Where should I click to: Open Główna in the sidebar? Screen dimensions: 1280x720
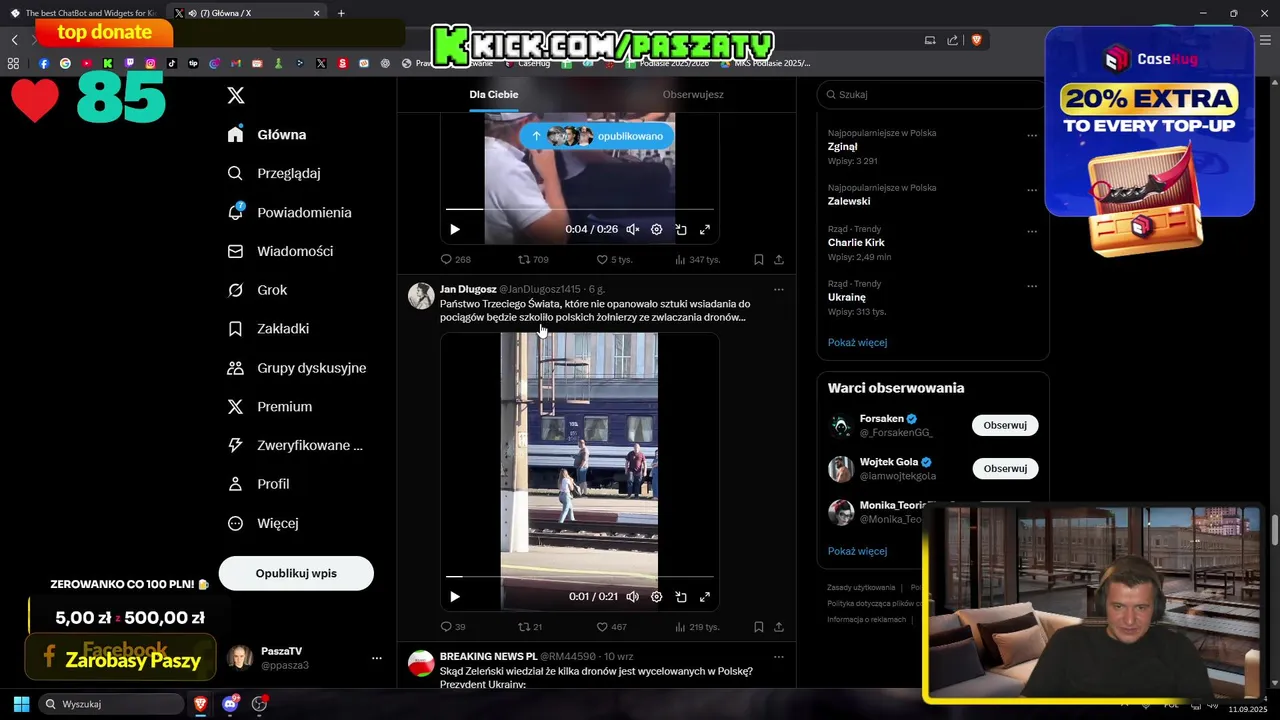coord(267,135)
